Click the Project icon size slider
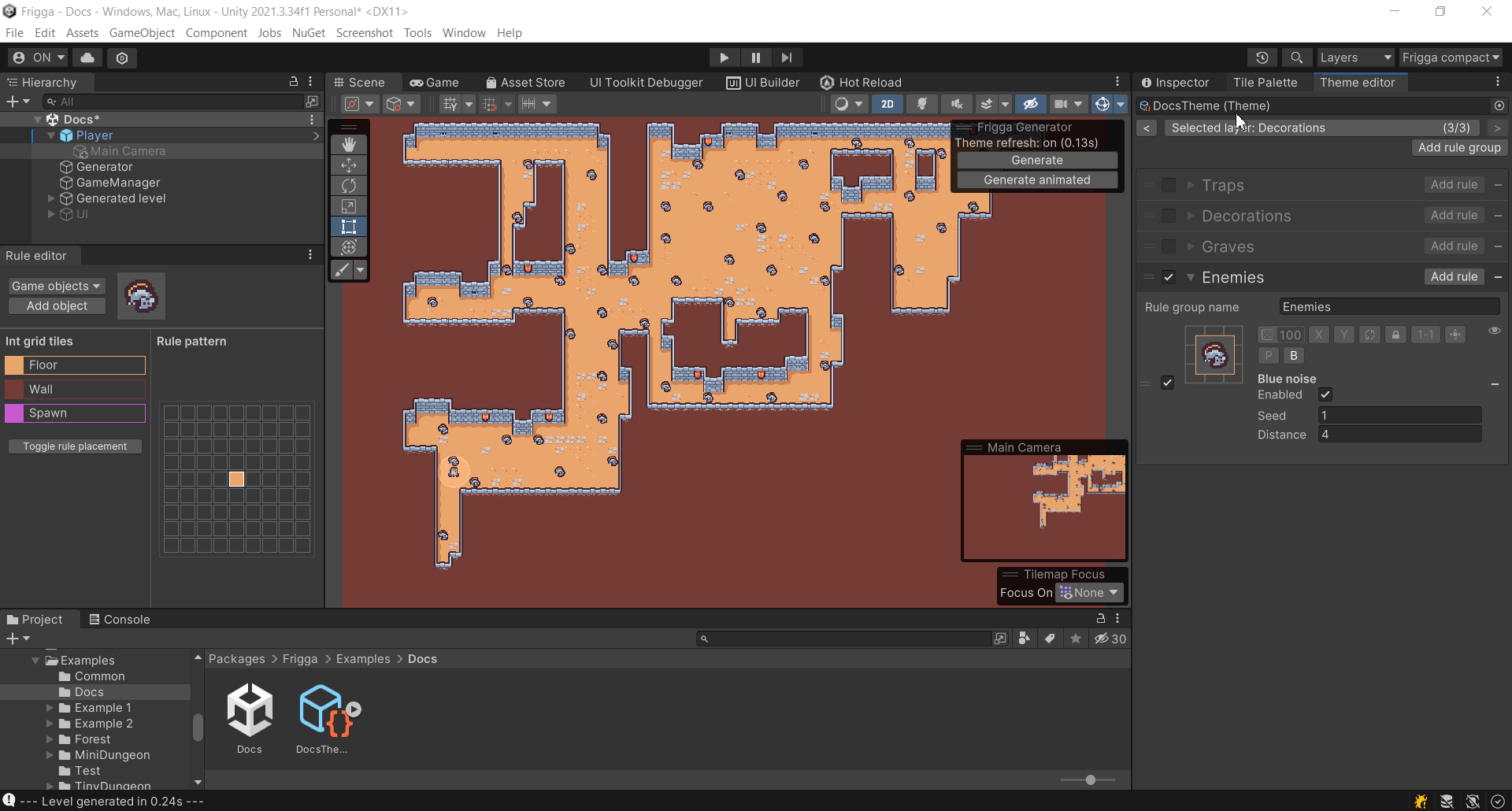Screen dimensions: 1512x811 point(1088,780)
